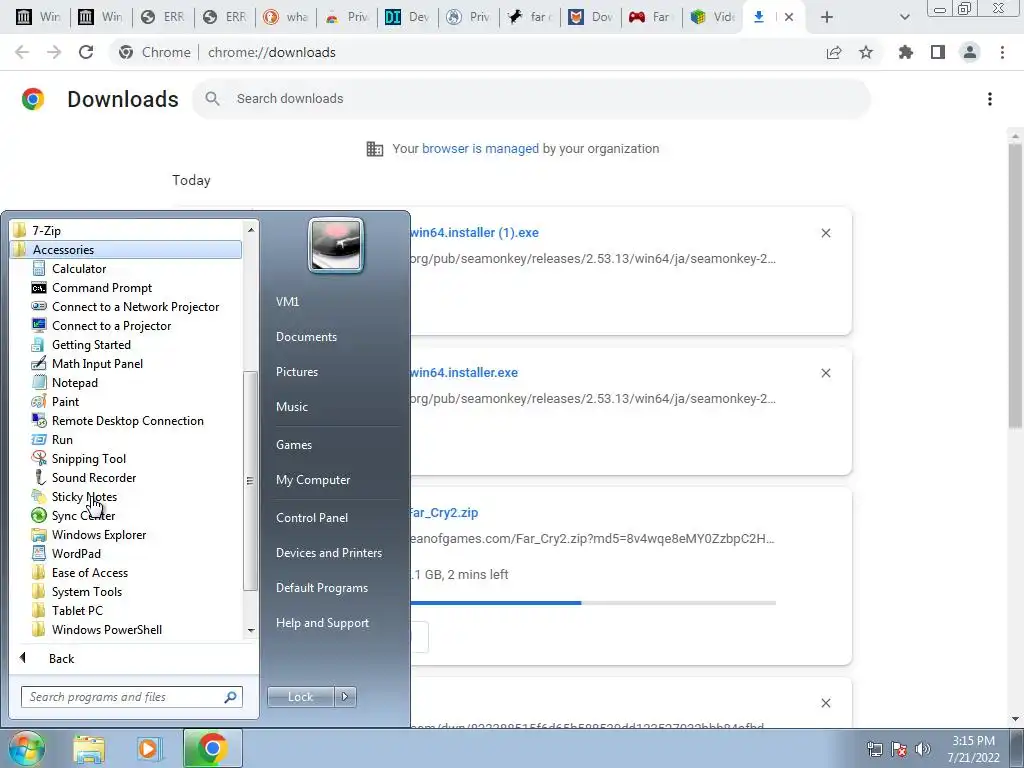
Task: Bookmark this page with the star
Action: coord(866,52)
